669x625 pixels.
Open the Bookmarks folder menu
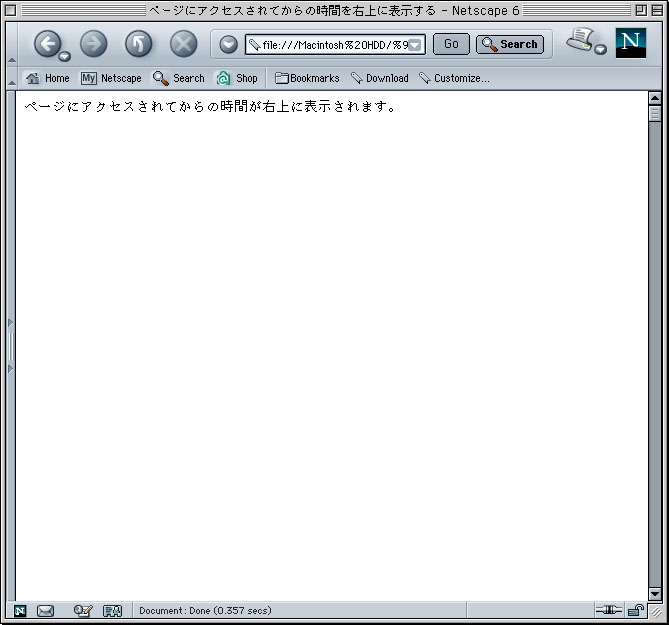pos(307,78)
